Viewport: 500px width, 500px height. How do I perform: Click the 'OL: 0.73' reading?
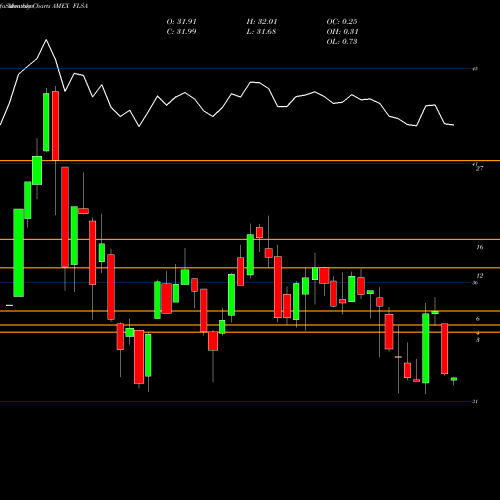pyautogui.click(x=342, y=42)
